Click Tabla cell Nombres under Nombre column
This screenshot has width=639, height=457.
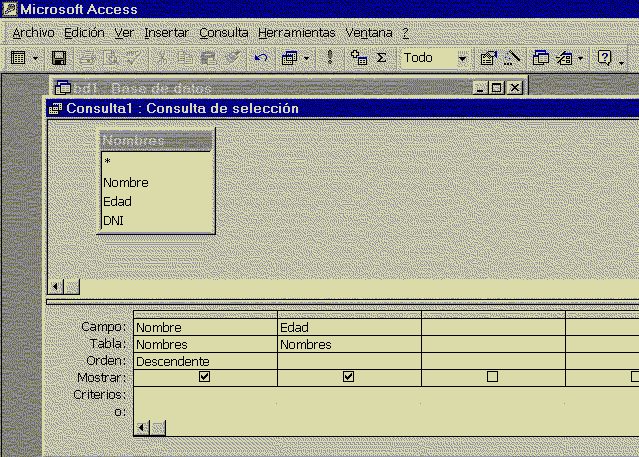pos(205,344)
